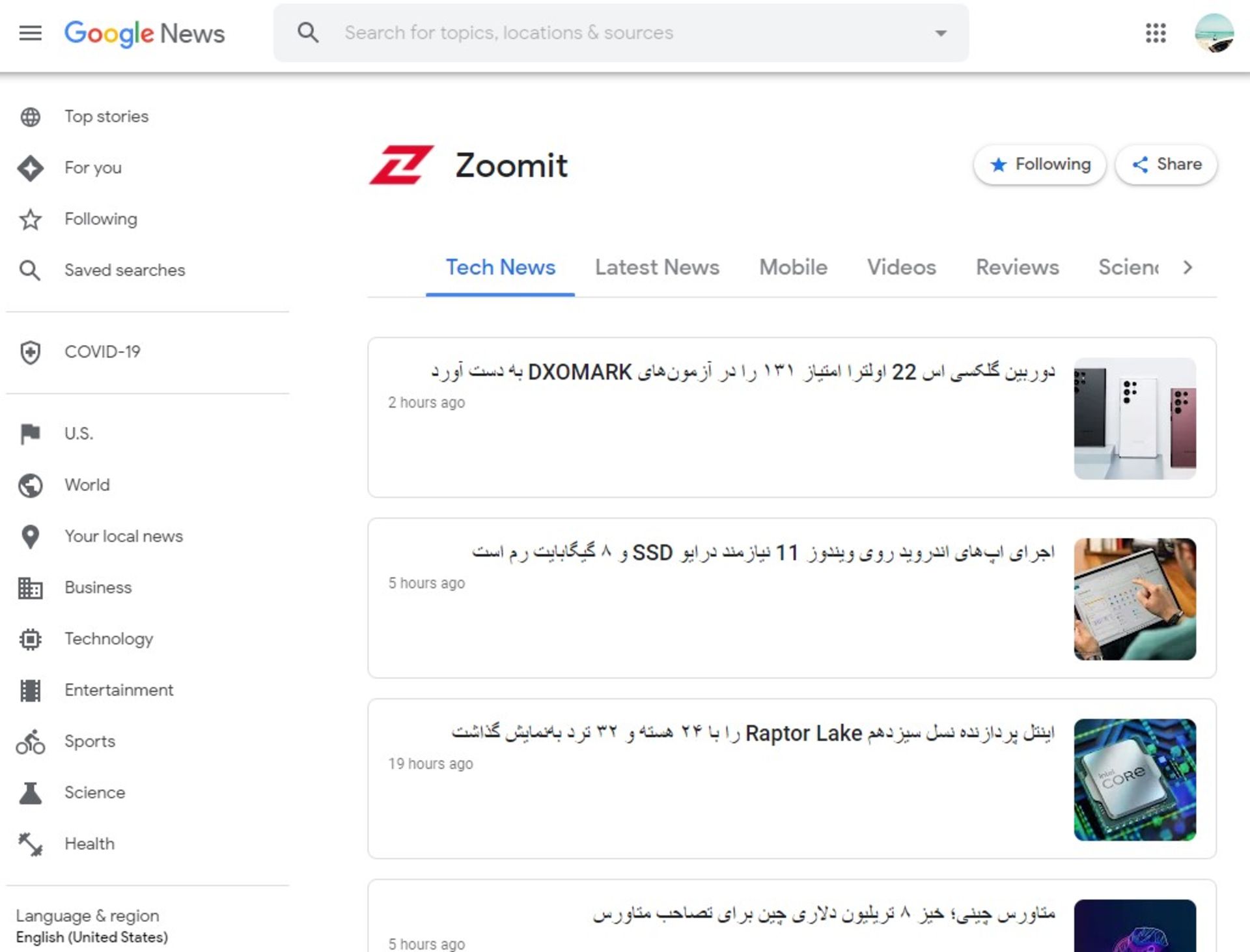Click the Top stories globe icon
Screen dimensions: 1250x952
click(x=30, y=117)
